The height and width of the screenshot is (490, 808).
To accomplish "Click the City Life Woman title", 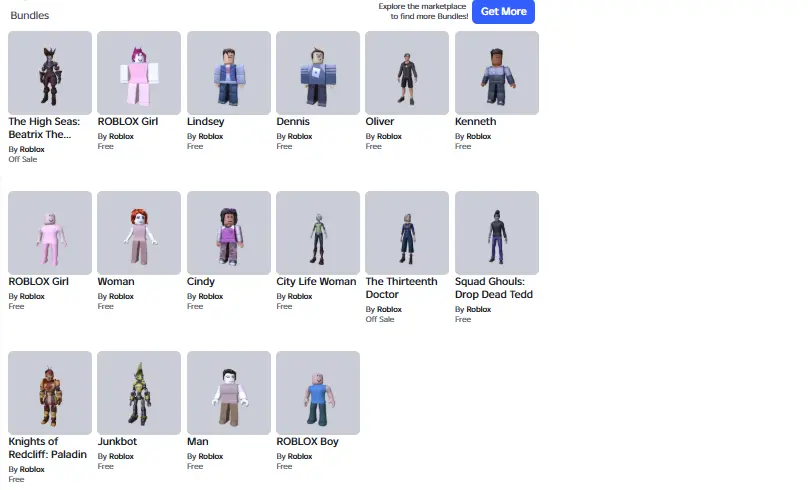I will point(316,282).
